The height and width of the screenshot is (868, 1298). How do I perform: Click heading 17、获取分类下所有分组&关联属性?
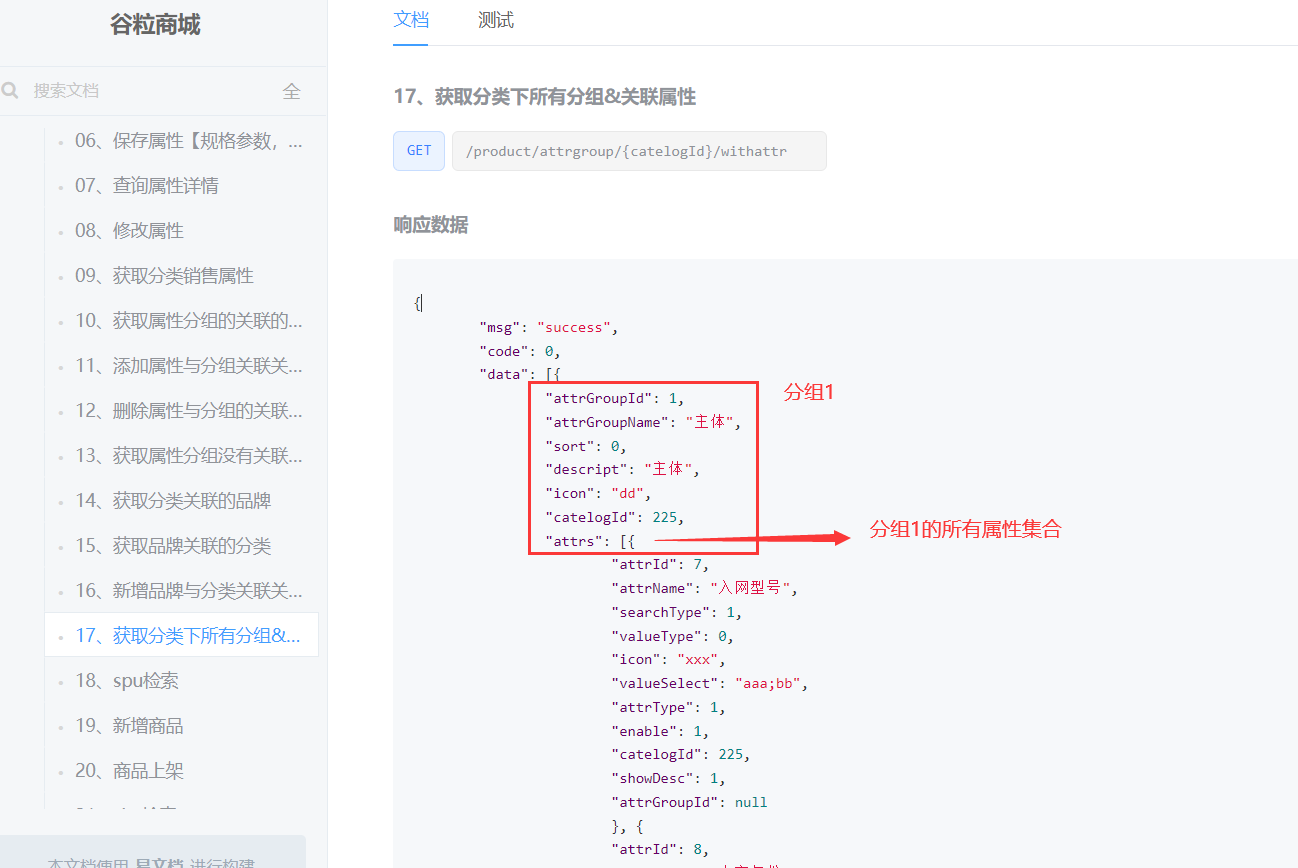(x=545, y=97)
